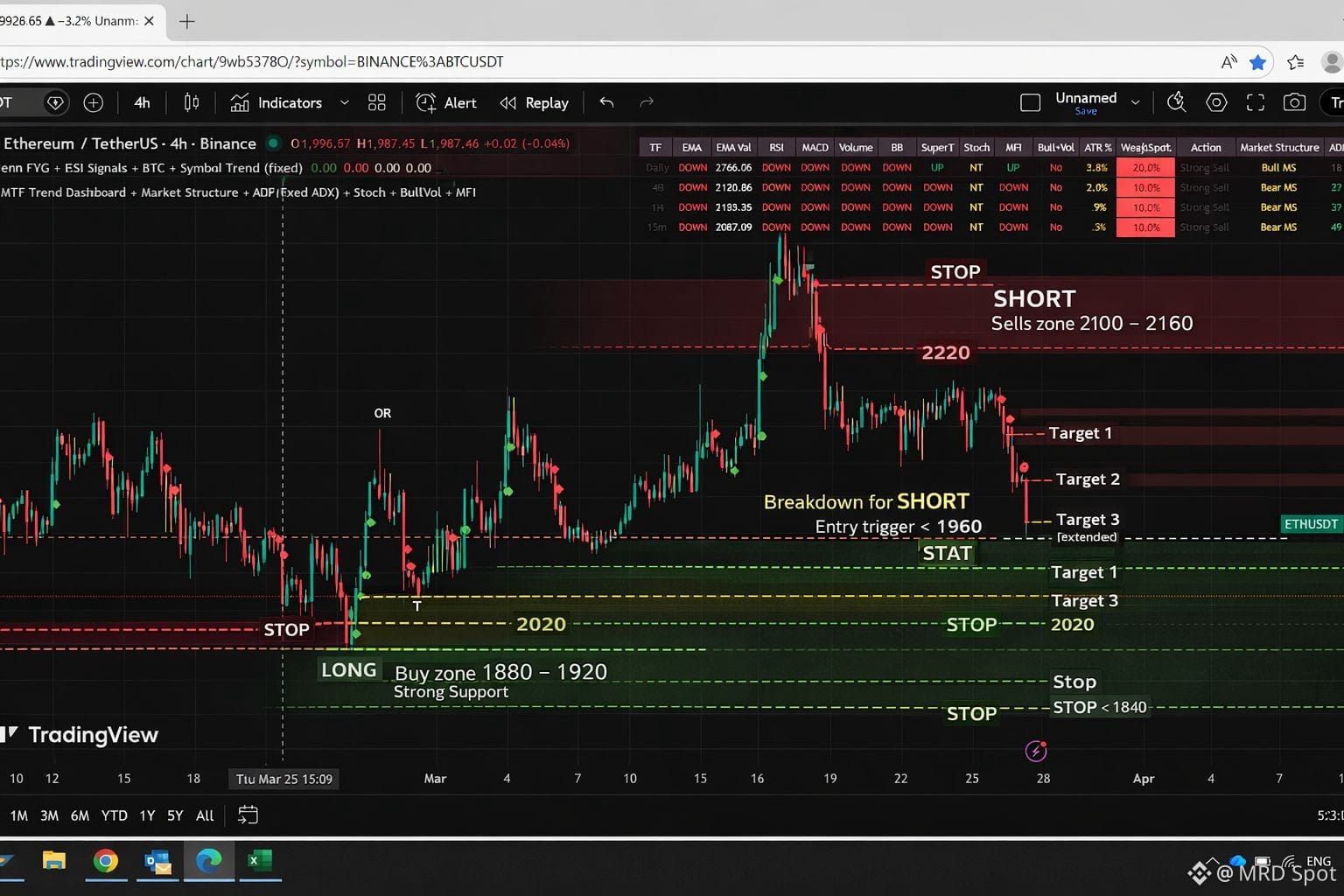The image size is (1344, 896).
Task: Click the 'STOP < 1840' label
Action: point(1099,707)
